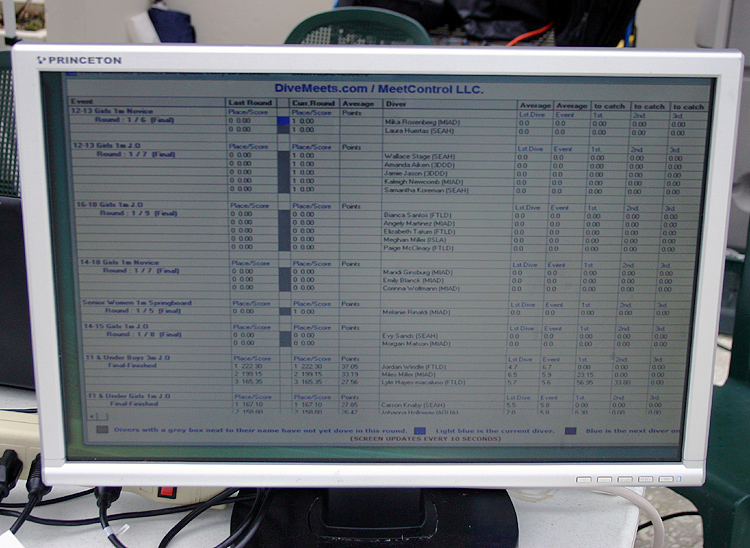This screenshot has width=750, height=548.
Task: Select the 11 & Under Girls 1m J.O event
Action: pyautogui.click(x=129, y=396)
